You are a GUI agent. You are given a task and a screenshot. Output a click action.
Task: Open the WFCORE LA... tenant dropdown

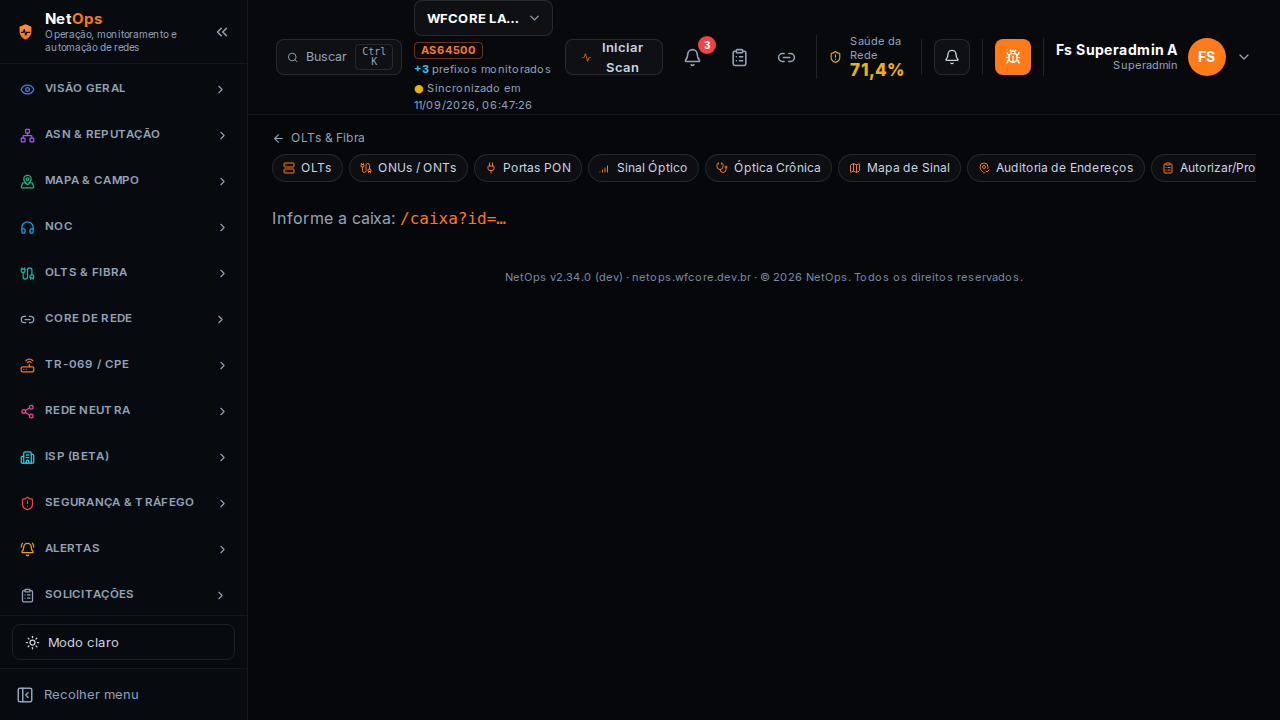(483, 18)
